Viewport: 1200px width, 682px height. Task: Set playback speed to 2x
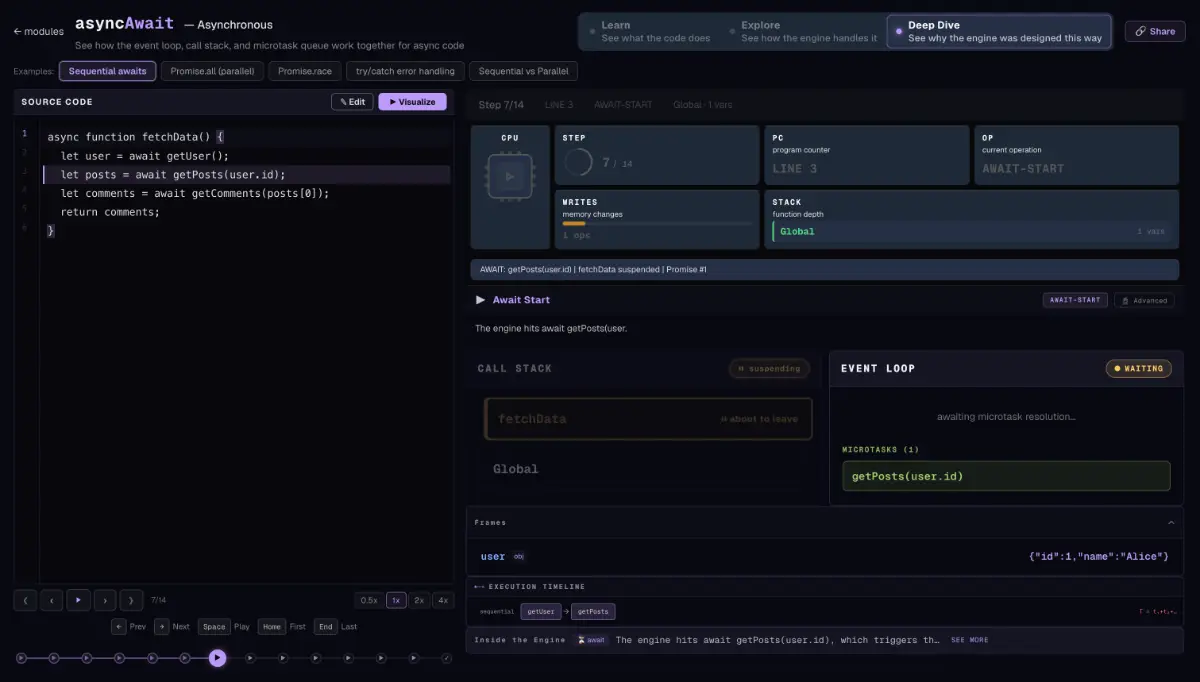419,600
